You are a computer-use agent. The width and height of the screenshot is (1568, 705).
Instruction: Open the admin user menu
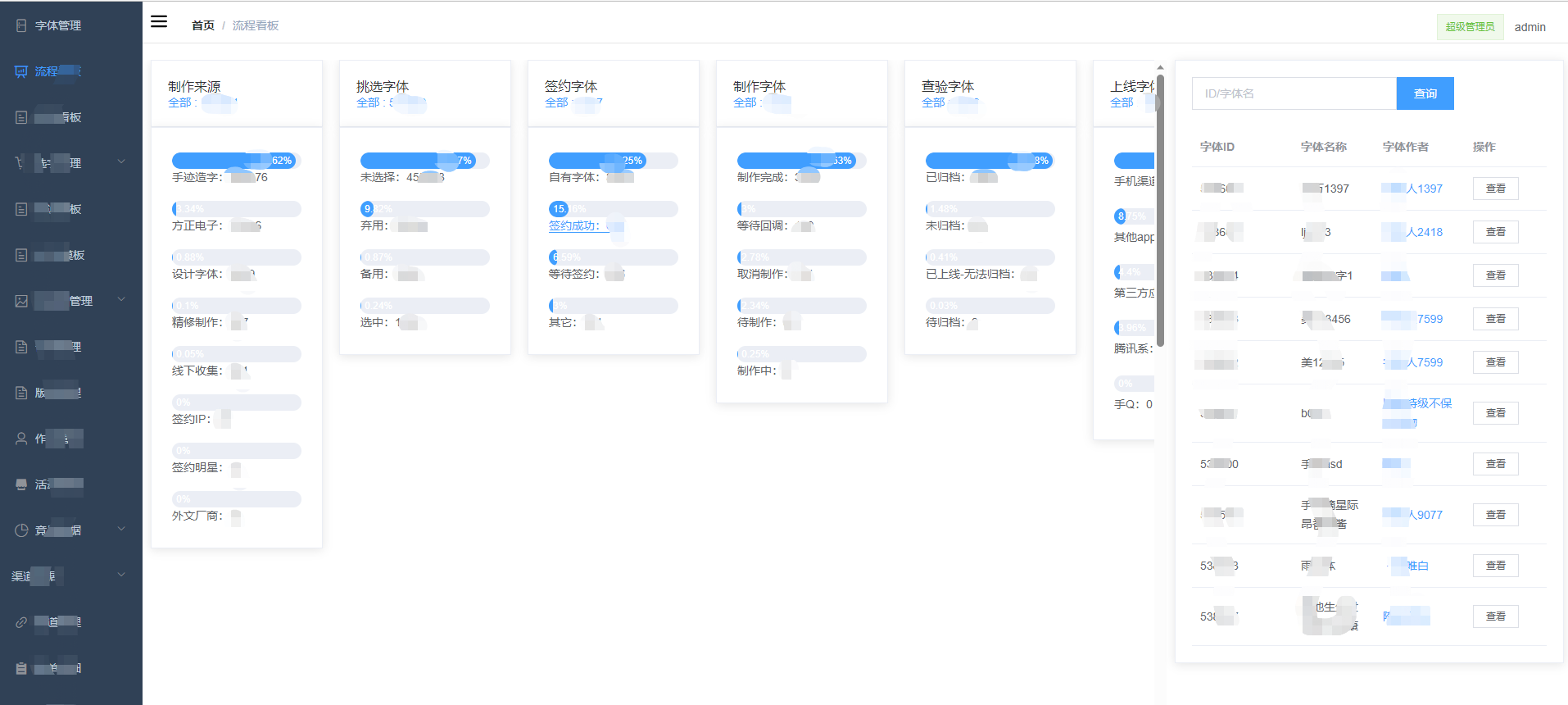tap(1529, 27)
